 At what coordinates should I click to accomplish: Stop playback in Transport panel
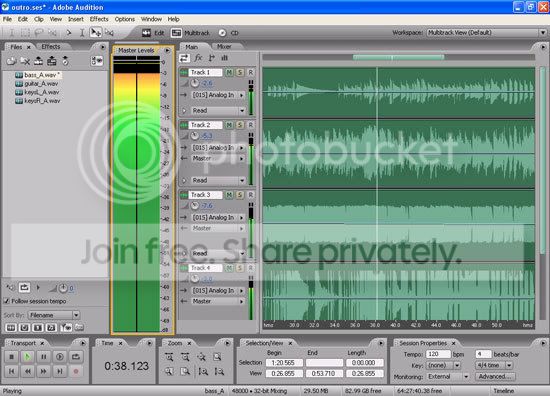coord(11,357)
